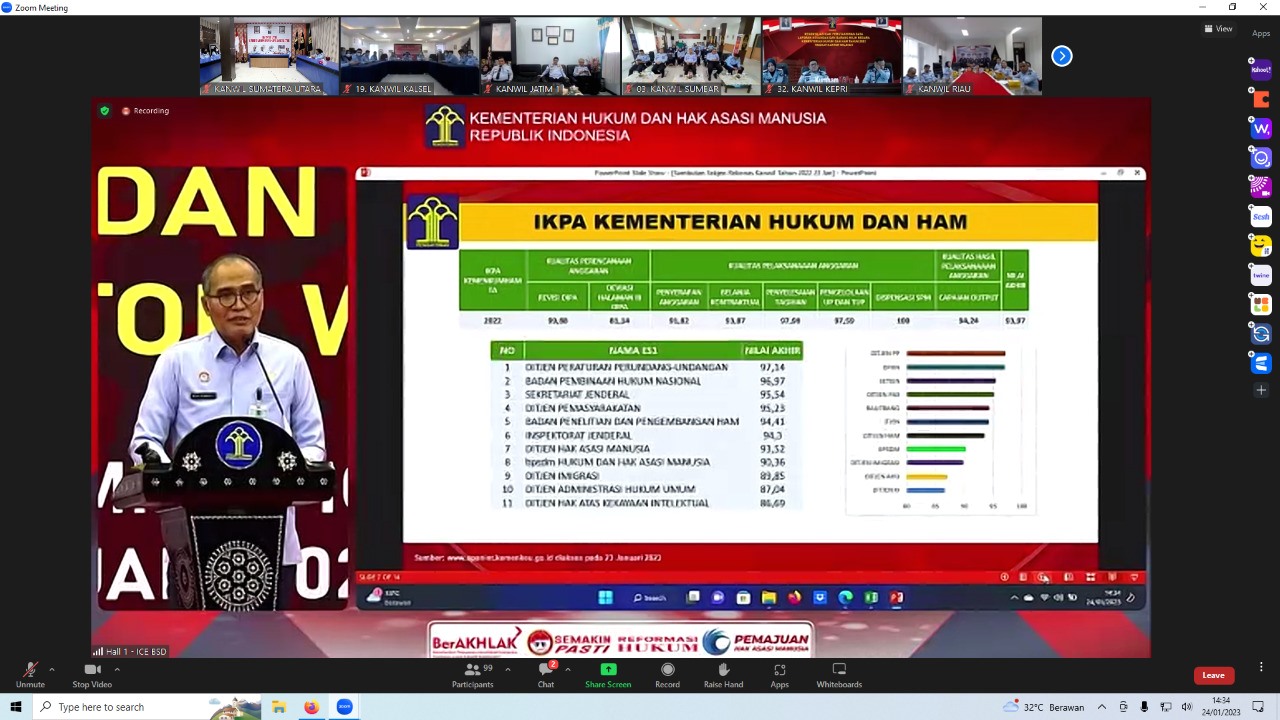
Task: Expand the Participants options chevron
Action: coord(508,669)
